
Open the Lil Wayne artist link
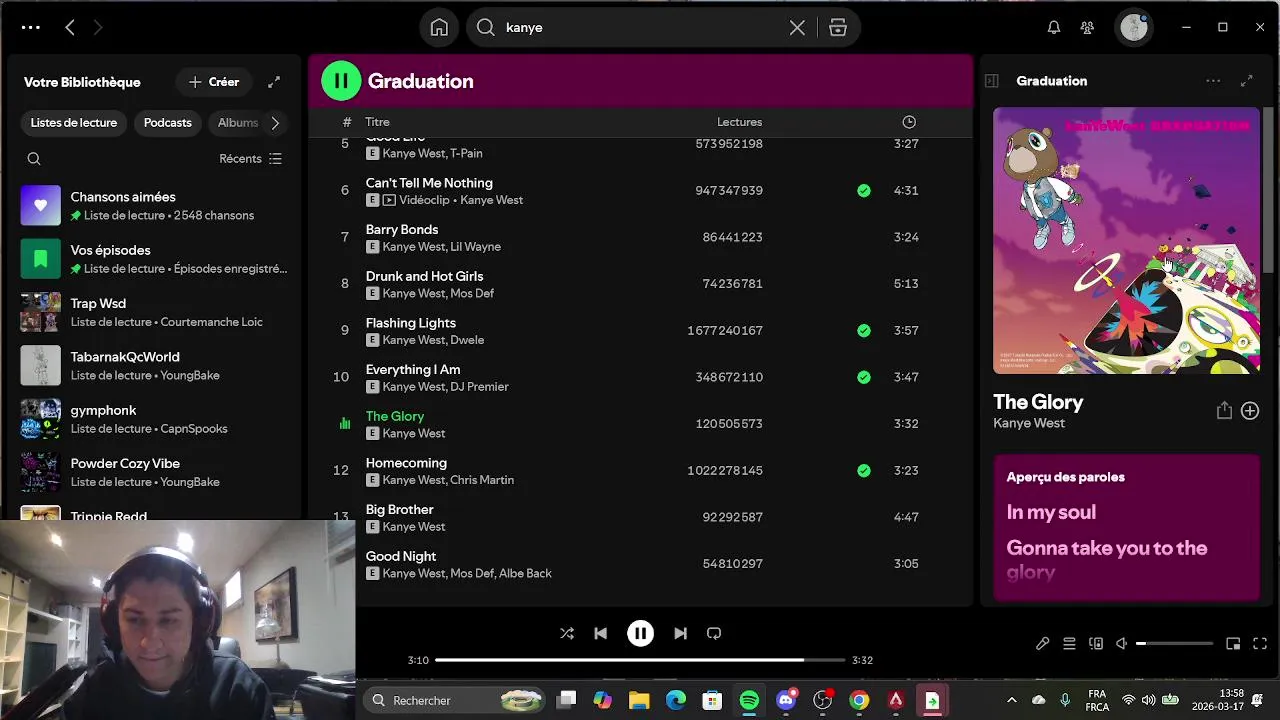(x=475, y=247)
